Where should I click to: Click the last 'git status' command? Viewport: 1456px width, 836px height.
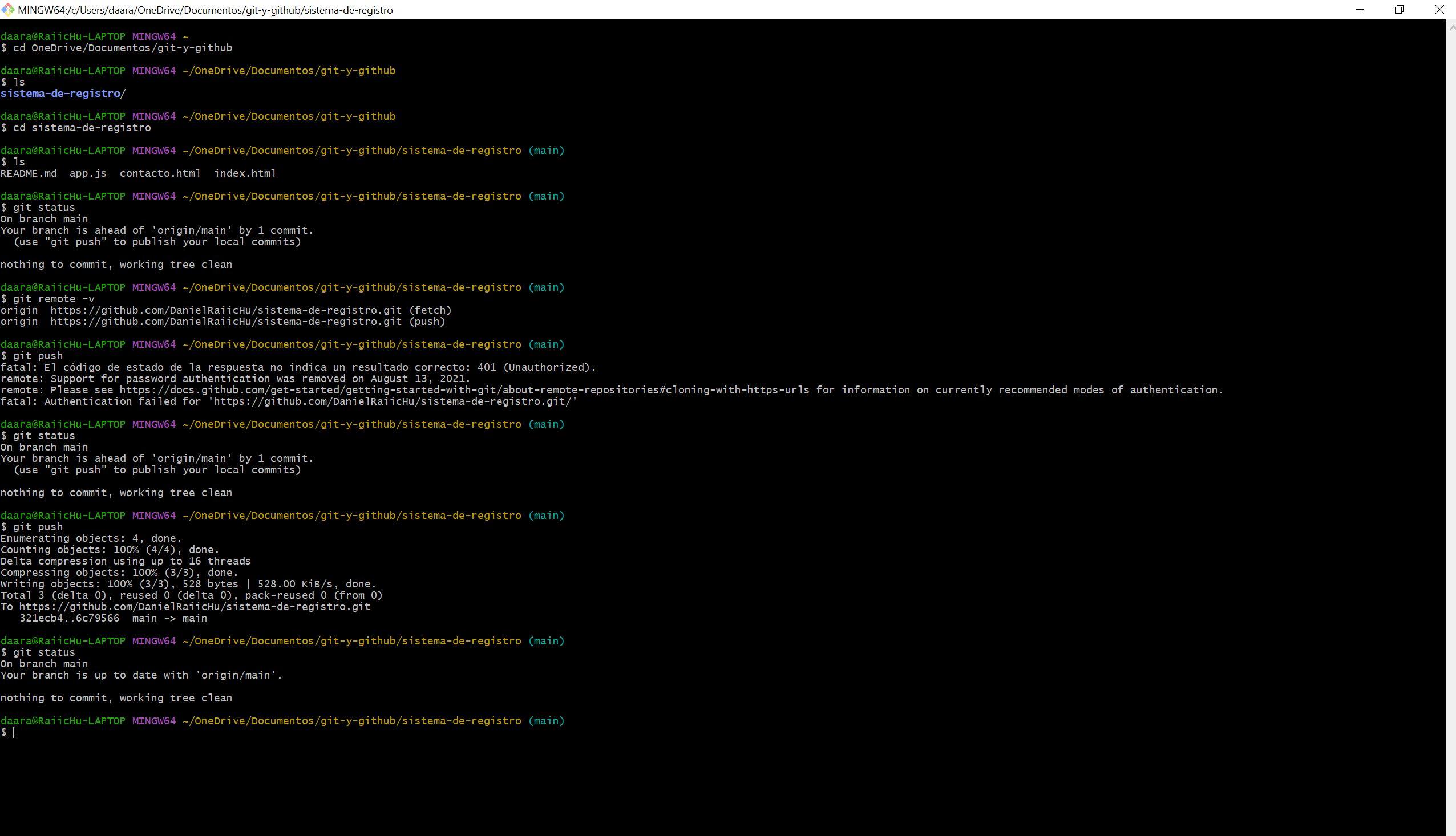pyautogui.click(x=44, y=652)
